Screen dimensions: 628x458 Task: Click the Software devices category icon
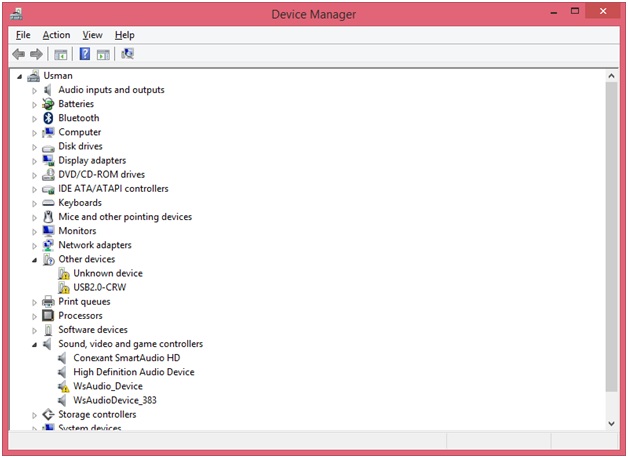point(48,330)
